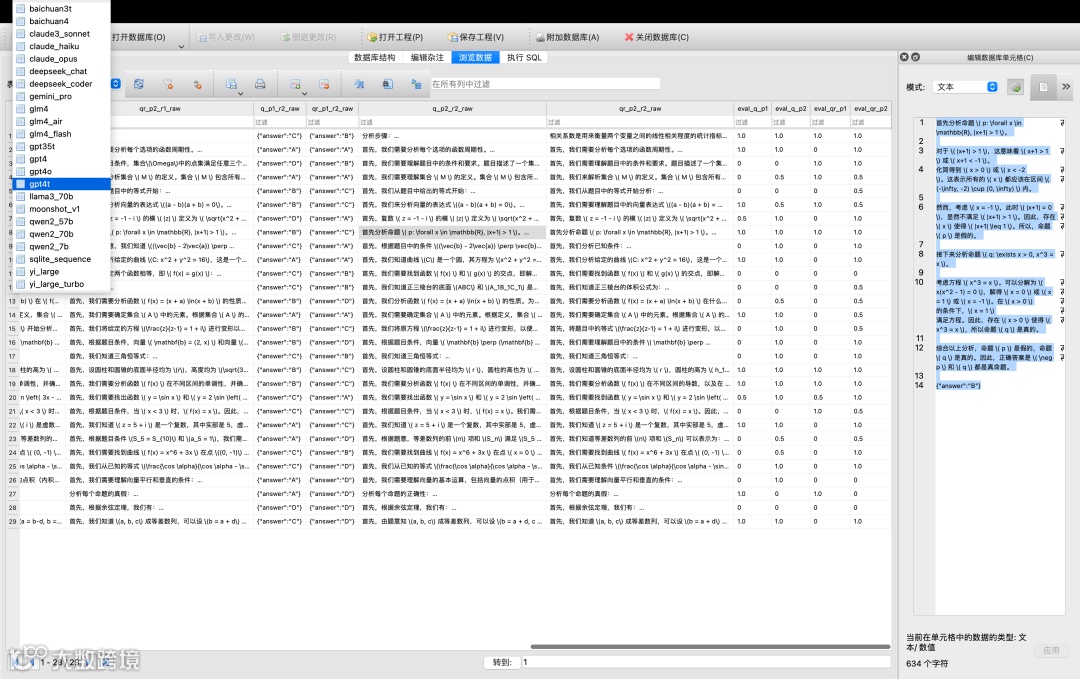Click the 应用 apply button
This screenshot has width=1080, height=679.
pyautogui.click(x=1051, y=650)
